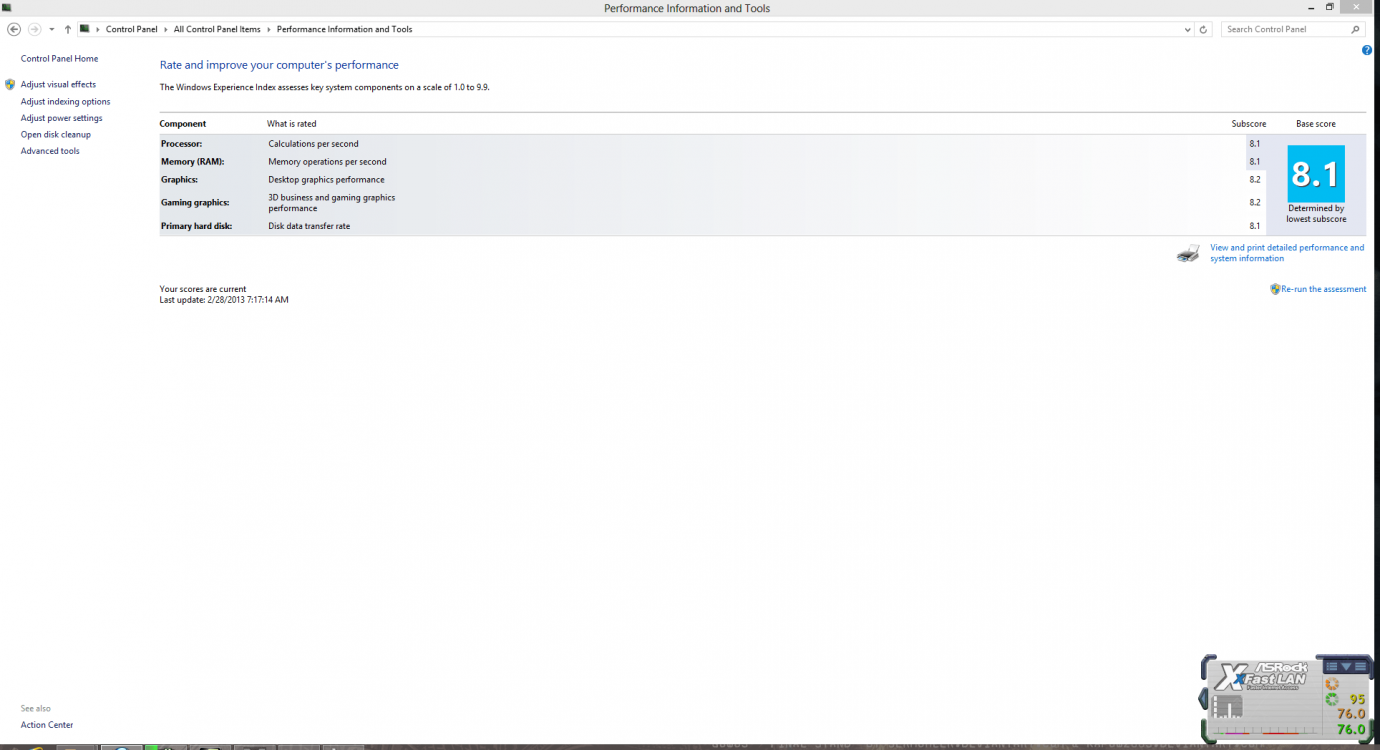Click Re-run the assessment

tap(1323, 289)
